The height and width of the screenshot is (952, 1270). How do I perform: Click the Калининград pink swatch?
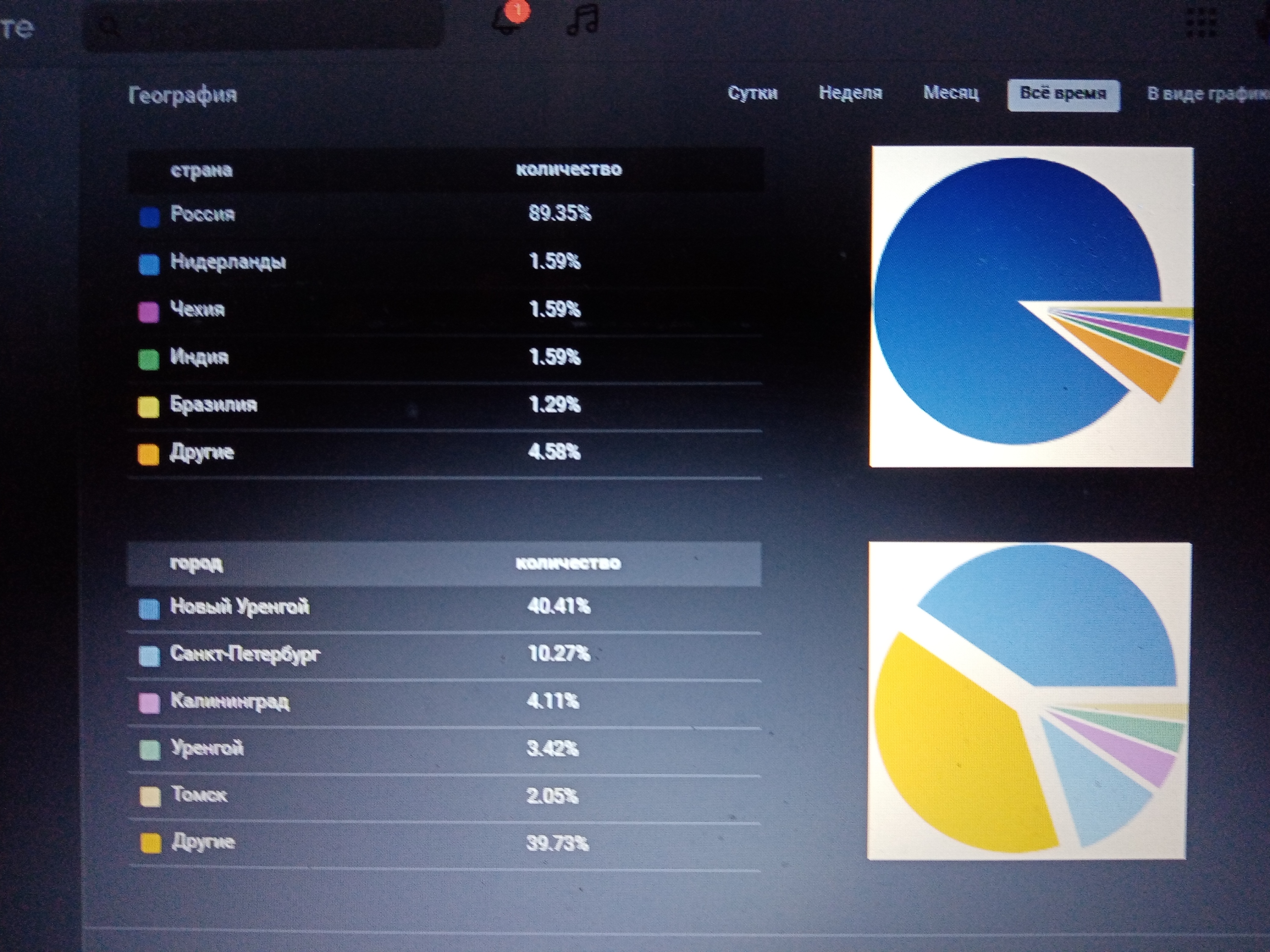(149, 704)
